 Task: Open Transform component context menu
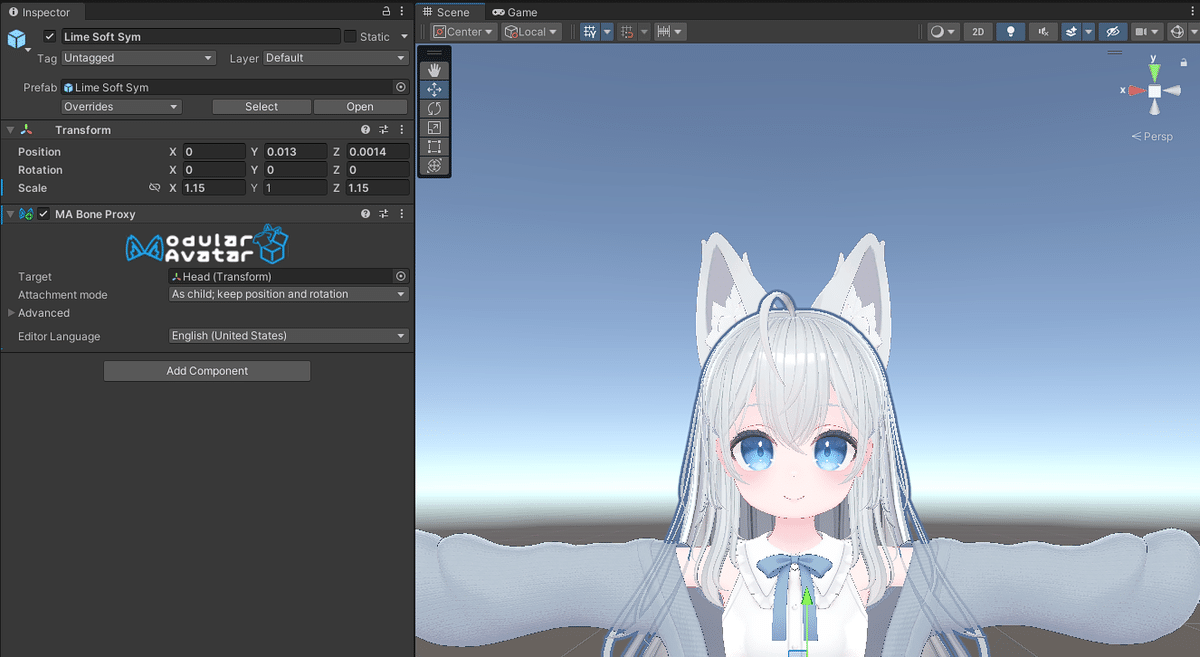(x=402, y=130)
